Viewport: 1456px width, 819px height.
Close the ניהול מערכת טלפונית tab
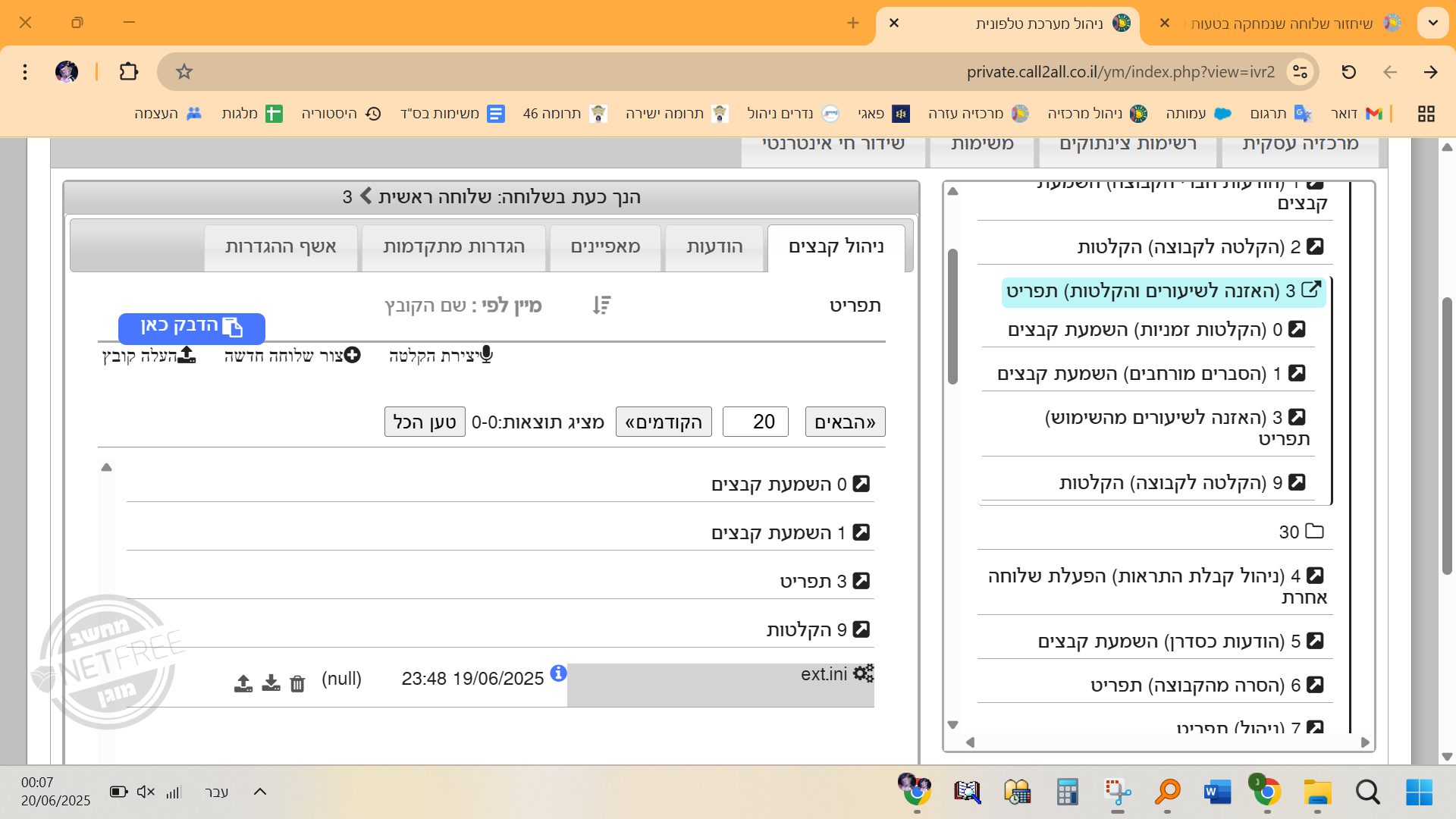click(894, 23)
